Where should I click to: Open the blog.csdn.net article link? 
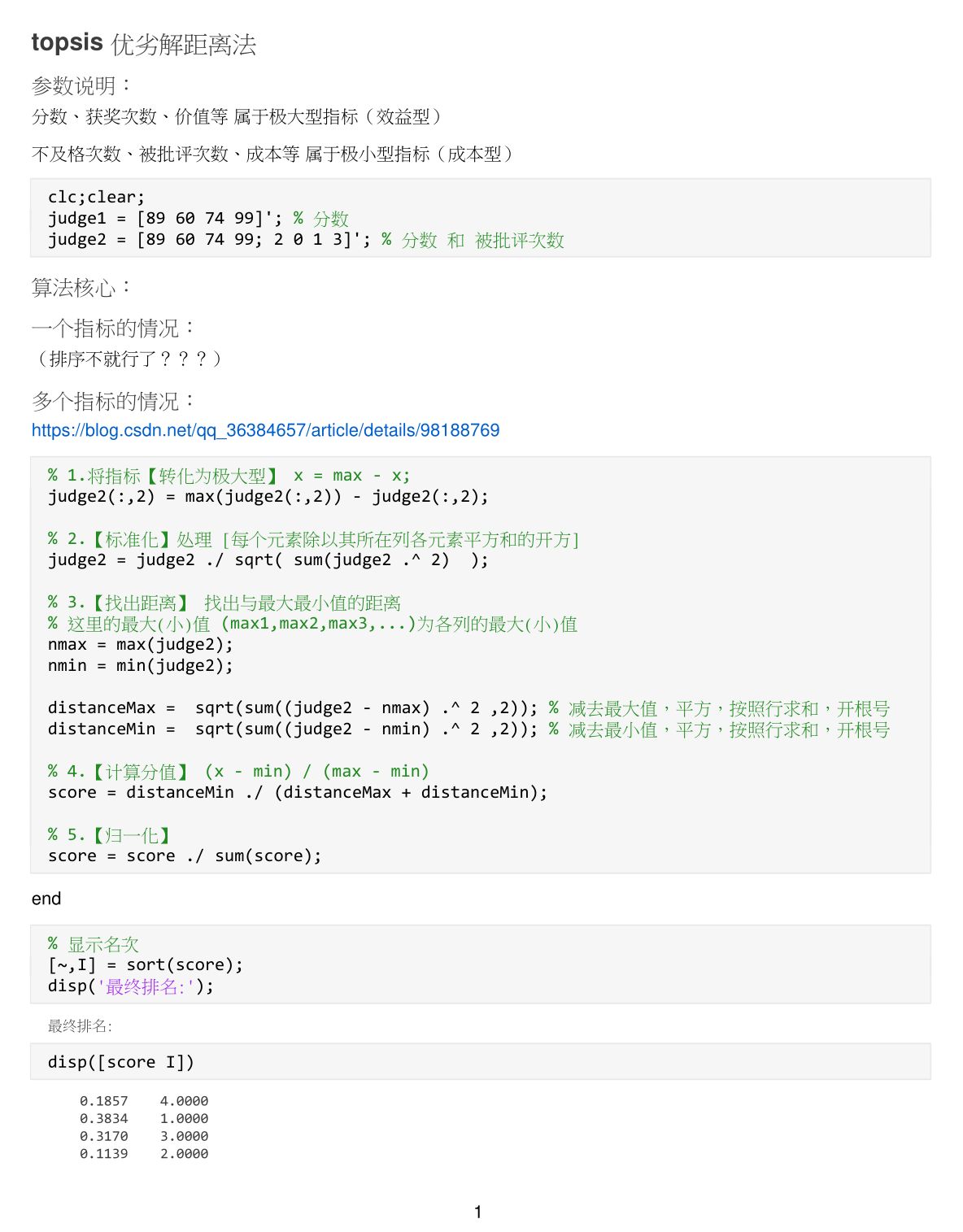point(265,430)
